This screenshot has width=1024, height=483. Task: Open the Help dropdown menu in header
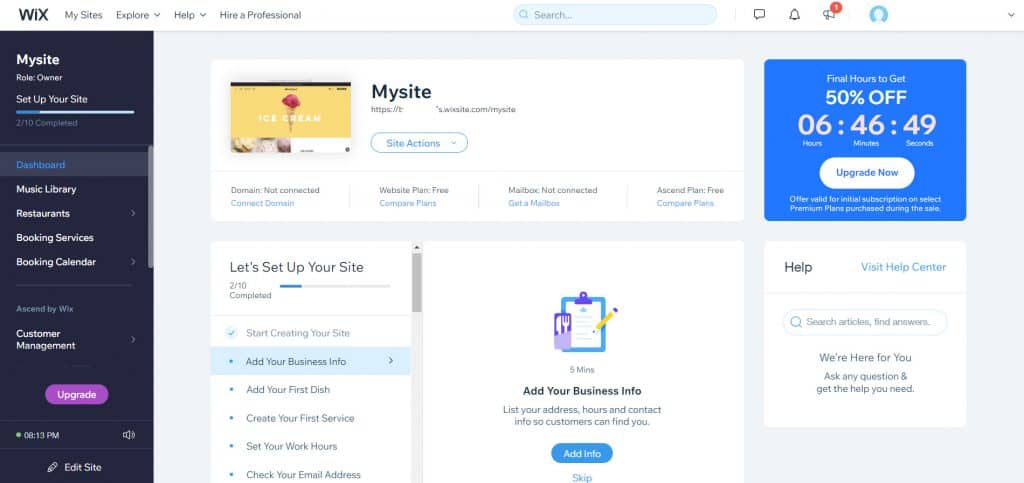tap(190, 14)
